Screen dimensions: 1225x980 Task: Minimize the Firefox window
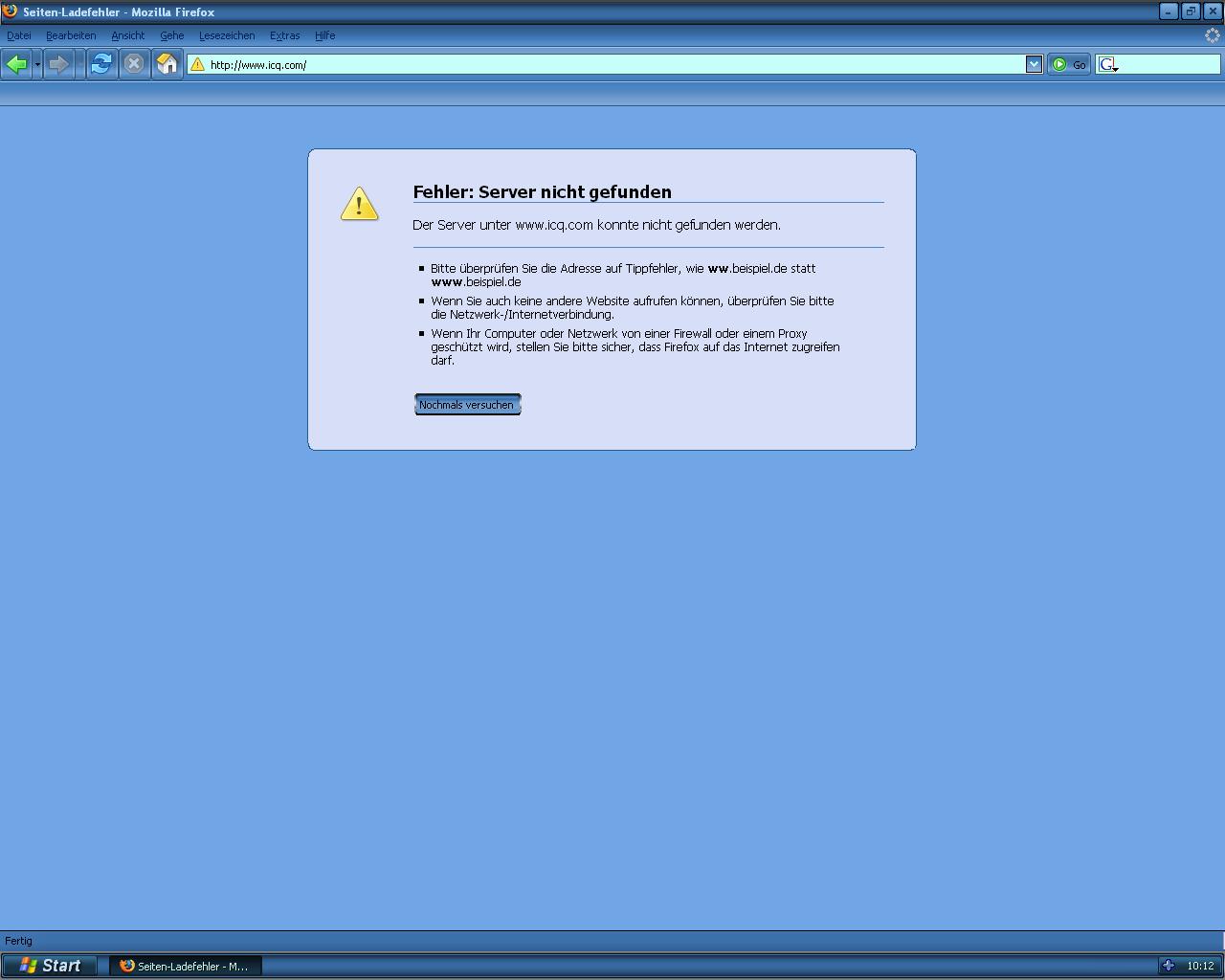coord(1169,11)
